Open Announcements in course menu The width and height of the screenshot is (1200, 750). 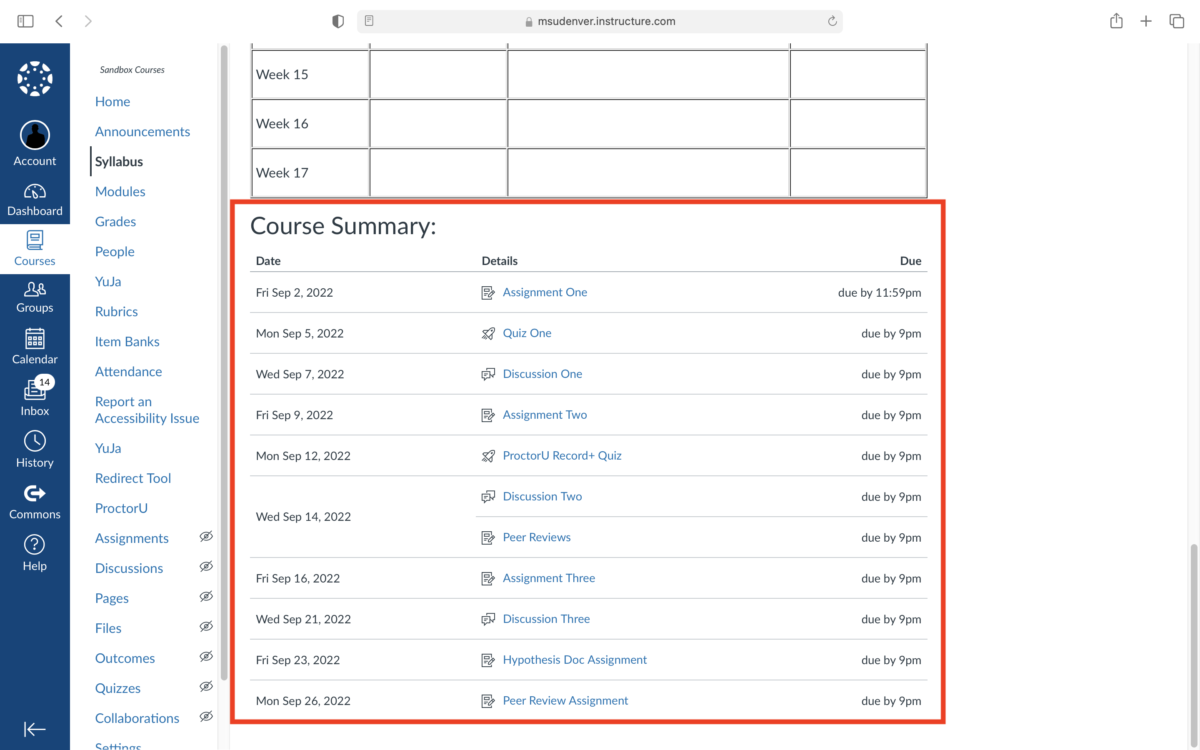pos(142,131)
